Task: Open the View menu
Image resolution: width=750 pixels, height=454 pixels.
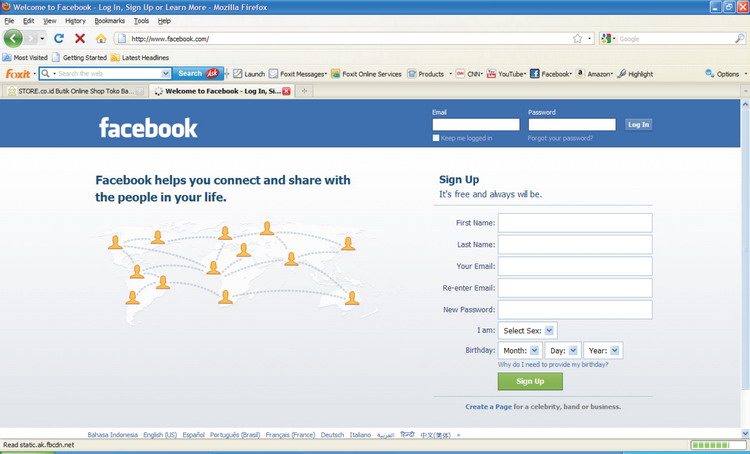Action: 49,21
